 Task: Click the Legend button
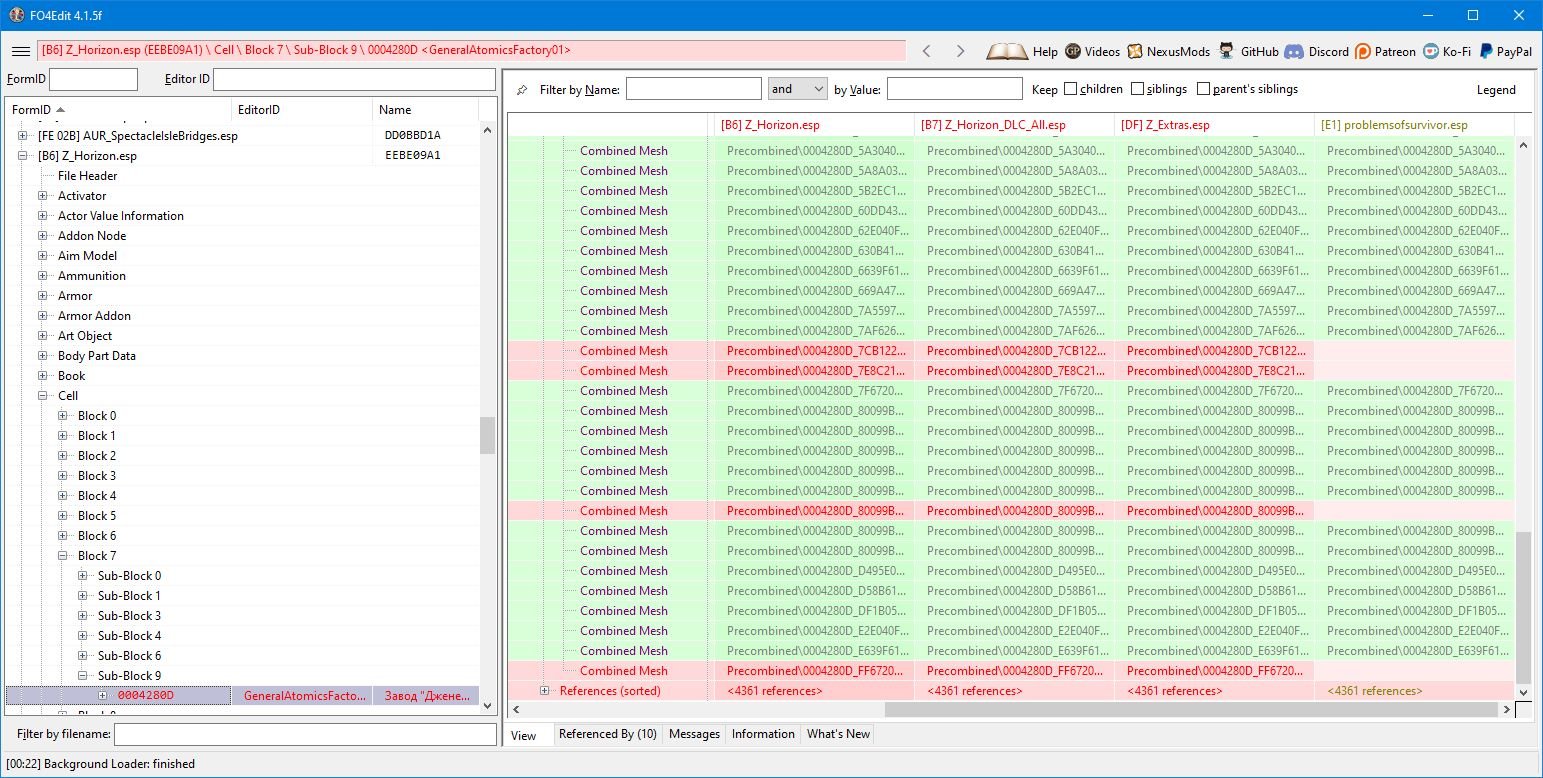coord(1496,90)
